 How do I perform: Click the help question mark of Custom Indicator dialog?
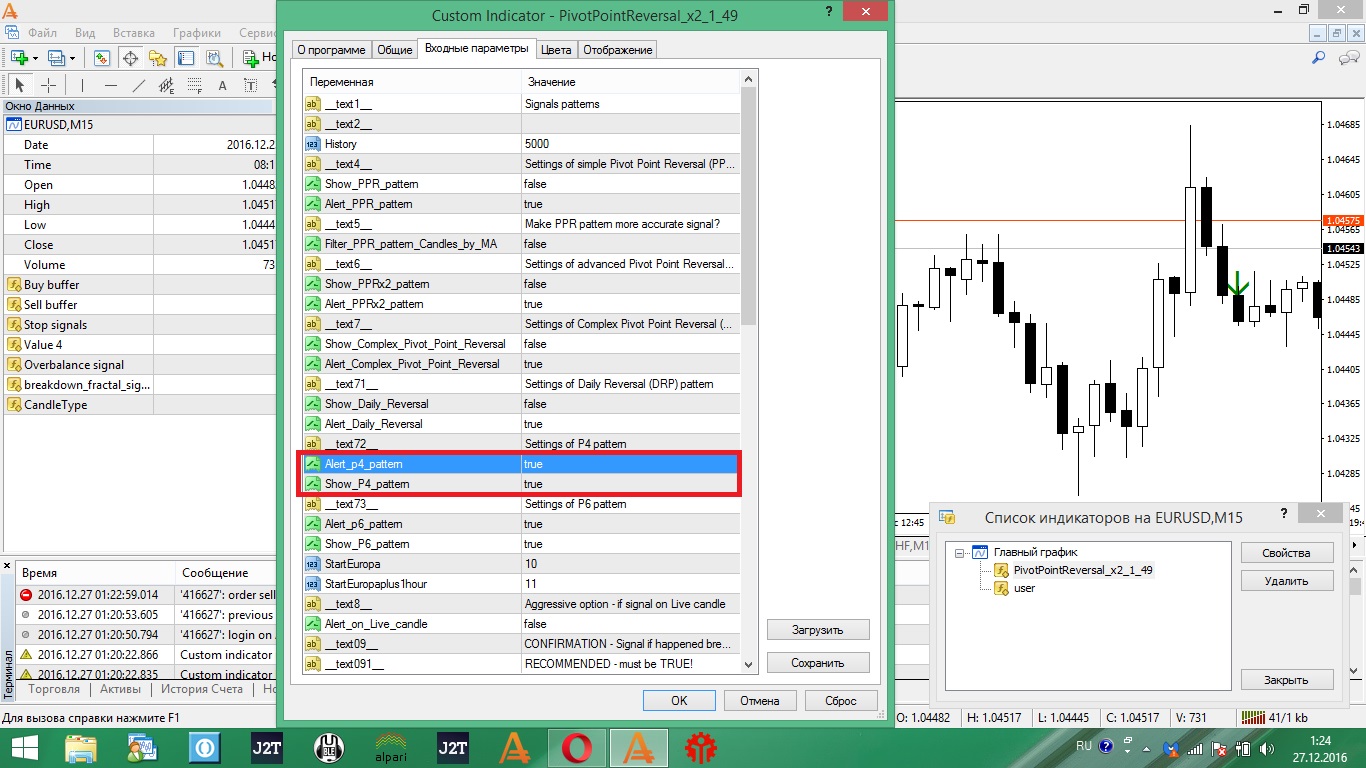click(x=829, y=12)
